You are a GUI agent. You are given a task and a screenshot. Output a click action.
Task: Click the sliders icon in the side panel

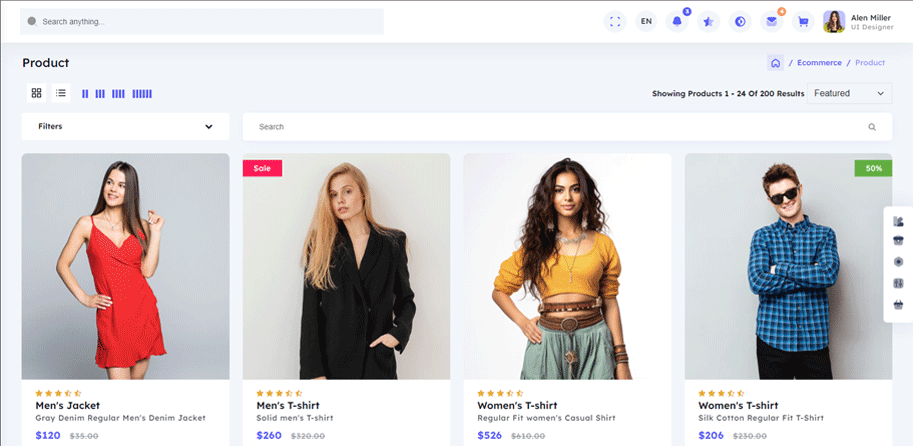click(898, 283)
